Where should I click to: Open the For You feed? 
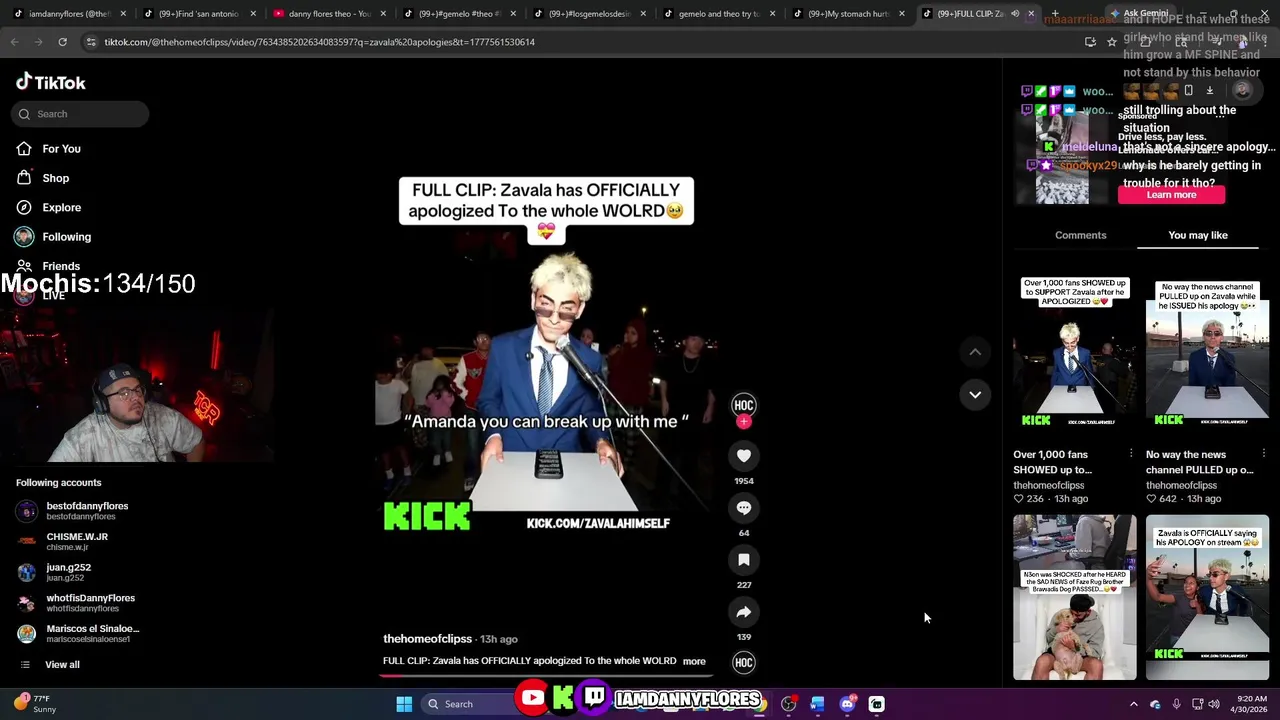tap(61, 149)
